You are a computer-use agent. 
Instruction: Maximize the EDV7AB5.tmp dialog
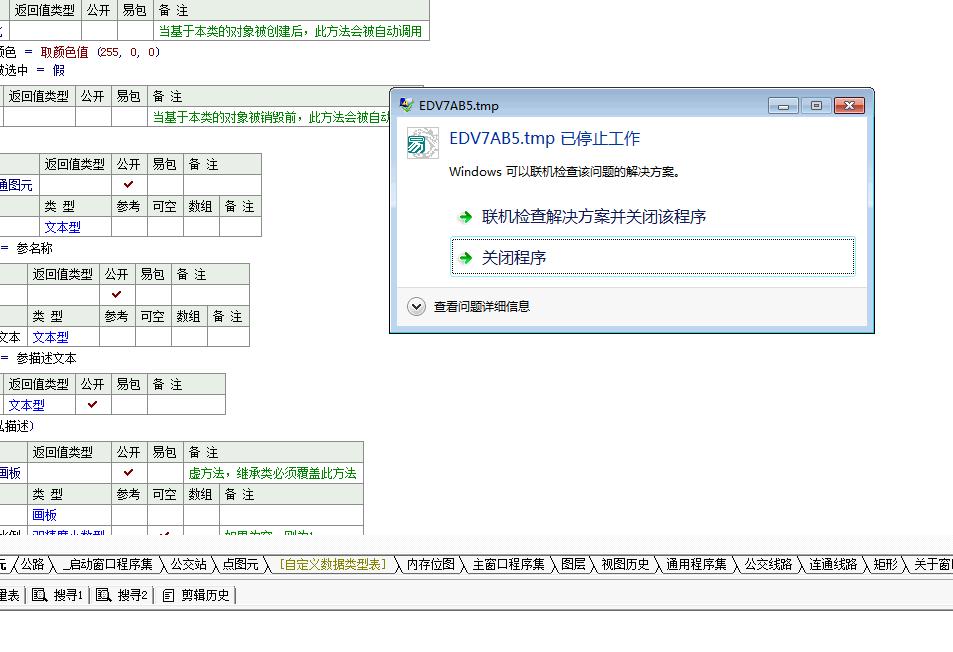click(x=816, y=106)
